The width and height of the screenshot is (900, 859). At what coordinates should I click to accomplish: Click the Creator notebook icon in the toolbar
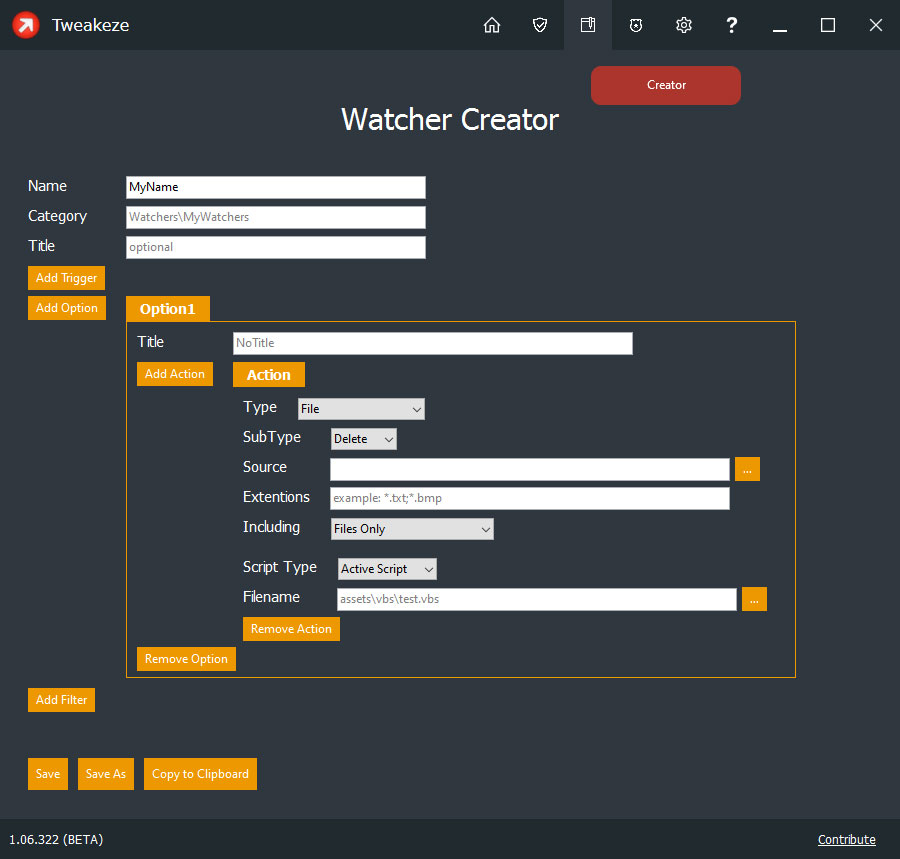point(588,25)
